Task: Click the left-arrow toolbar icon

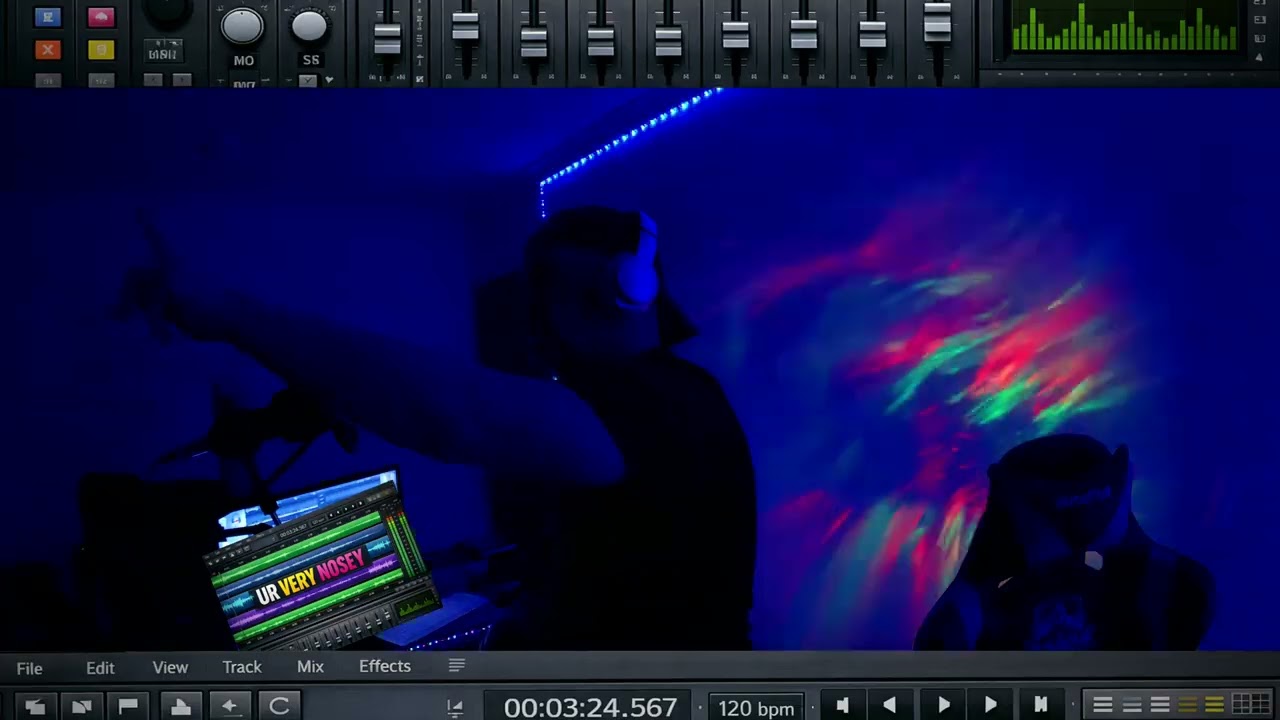Action: coord(229,706)
